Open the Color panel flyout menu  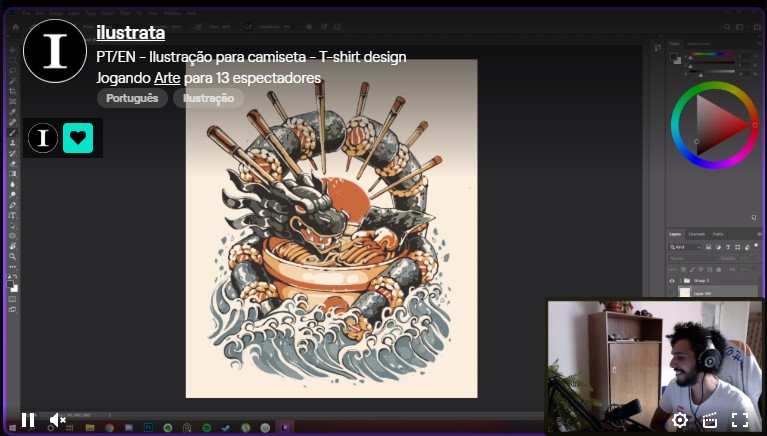[x=759, y=44]
